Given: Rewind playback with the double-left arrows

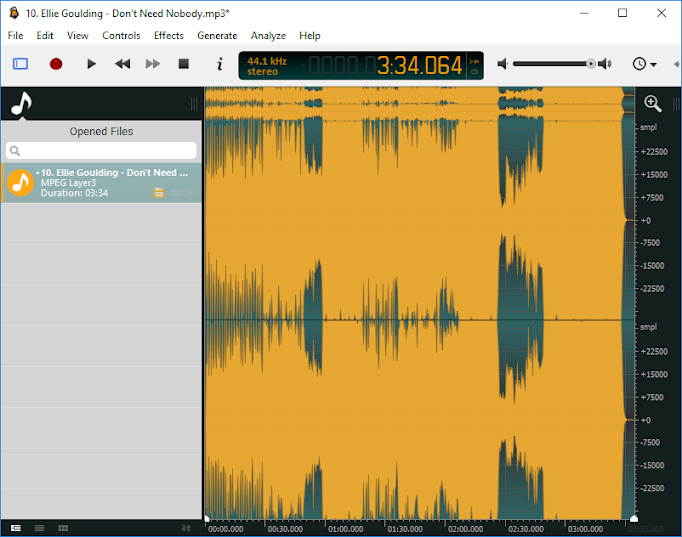Looking at the screenshot, I should click(122, 64).
